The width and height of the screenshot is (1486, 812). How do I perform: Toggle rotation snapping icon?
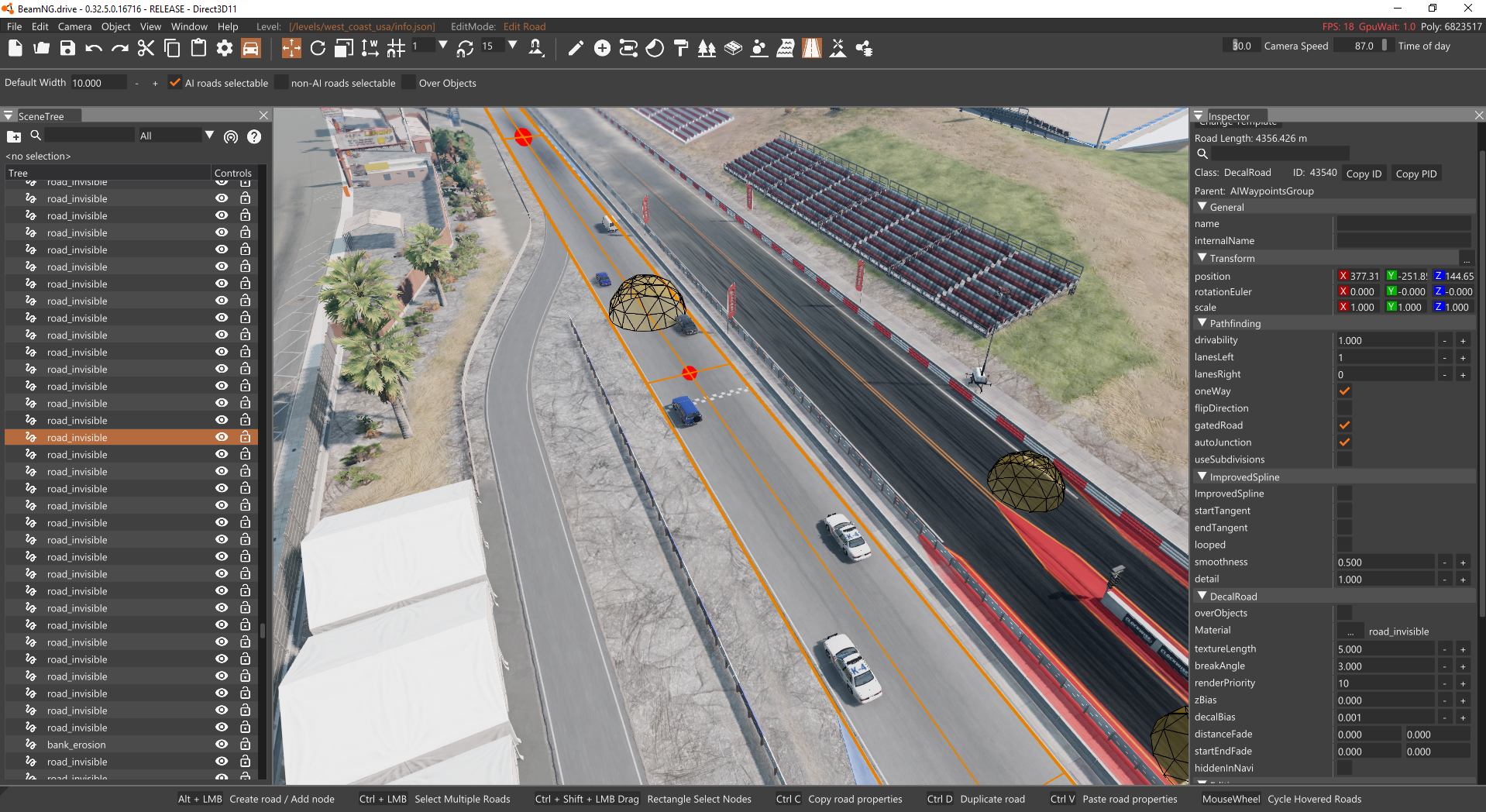(x=465, y=48)
